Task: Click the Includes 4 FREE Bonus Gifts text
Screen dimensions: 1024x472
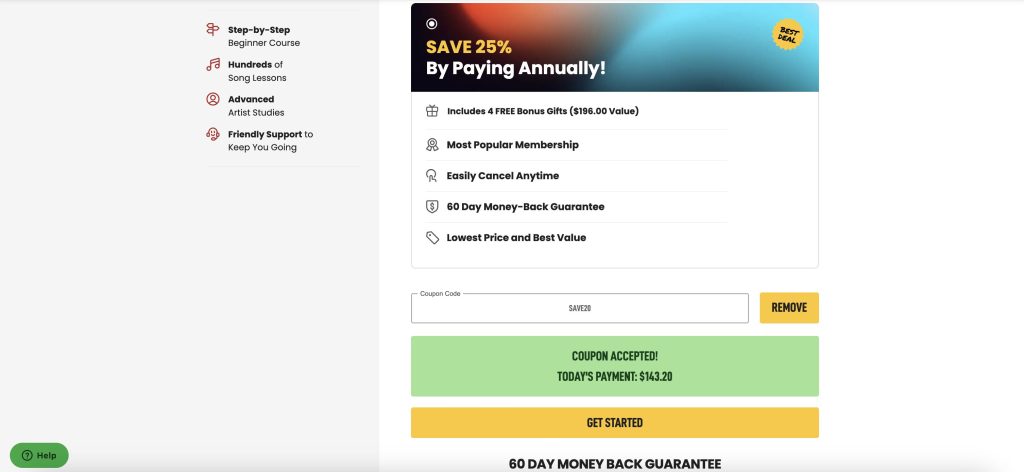Action: coord(543,111)
